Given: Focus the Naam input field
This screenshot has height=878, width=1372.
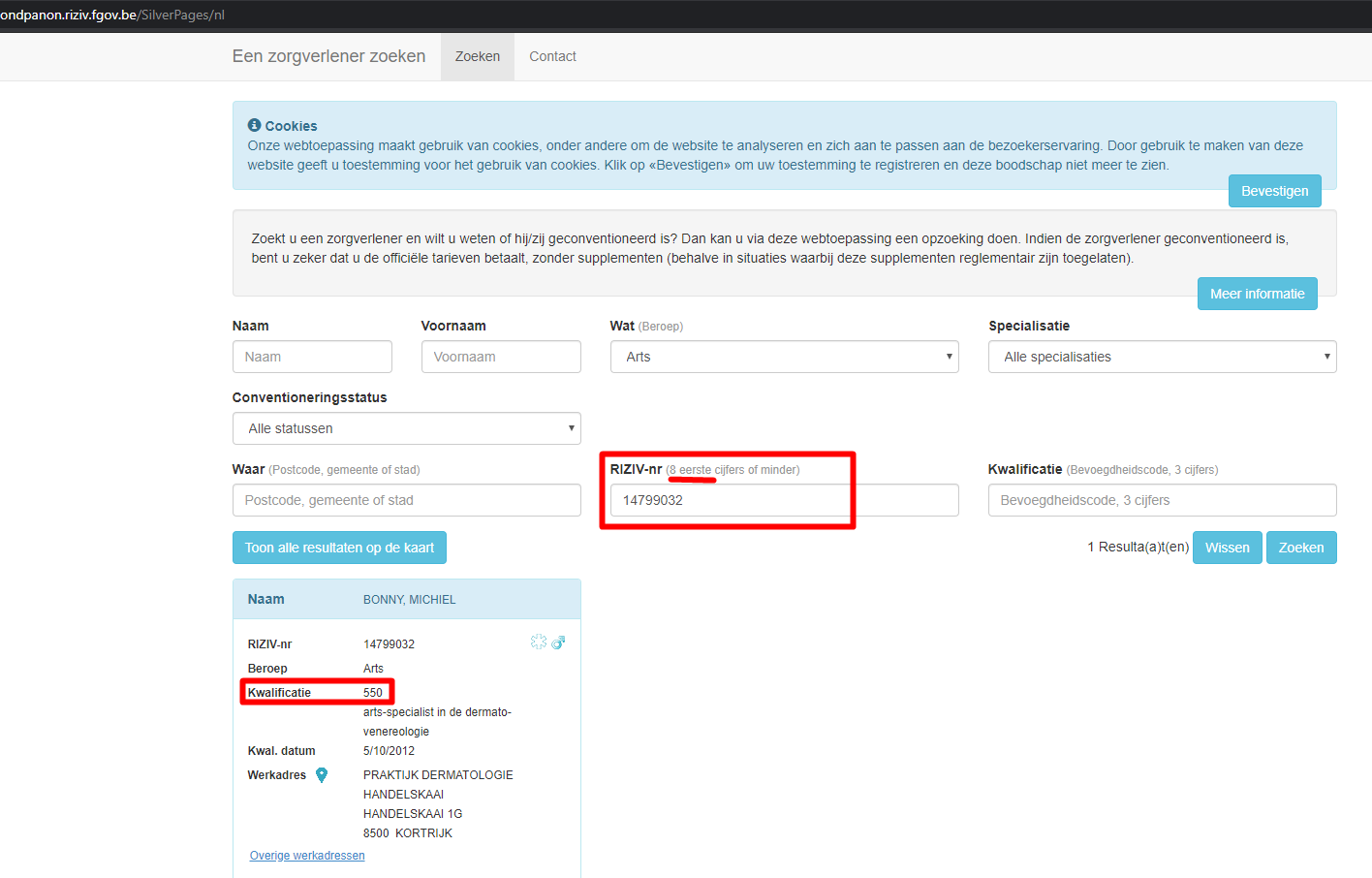Looking at the screenshot, I should pos(312,357).
